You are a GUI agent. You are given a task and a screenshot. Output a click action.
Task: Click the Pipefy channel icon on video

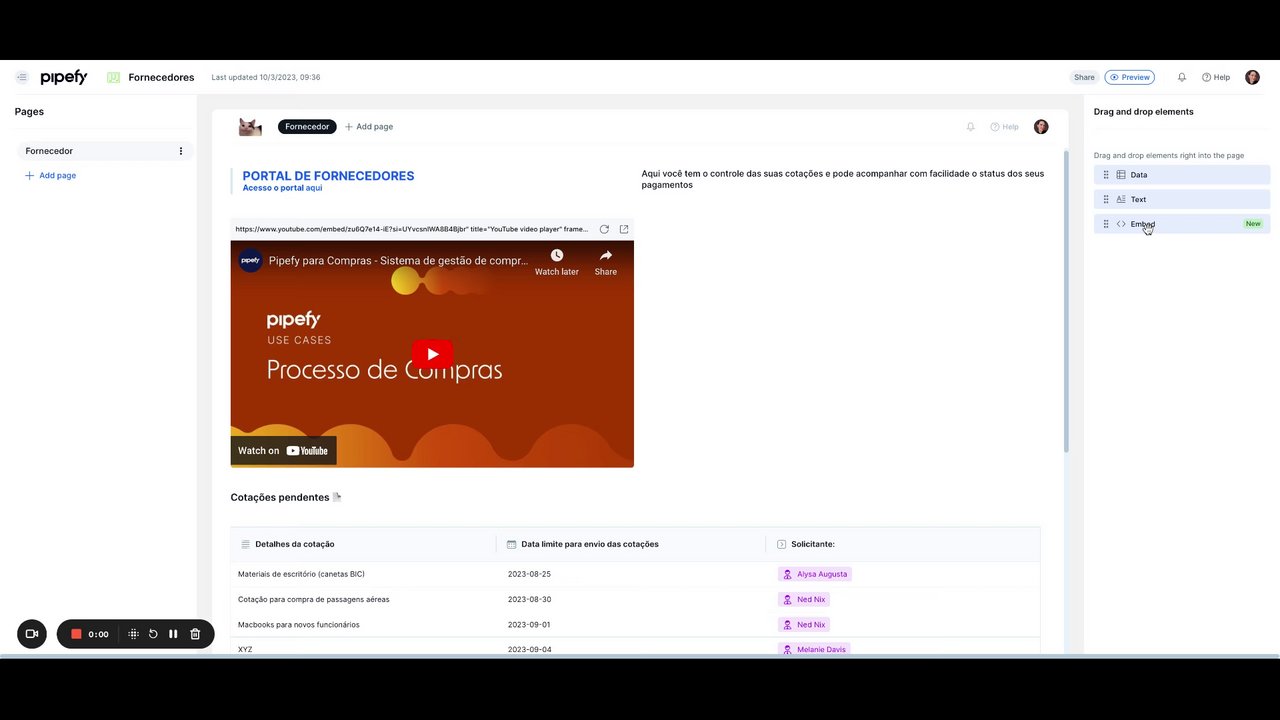(250, 260)
